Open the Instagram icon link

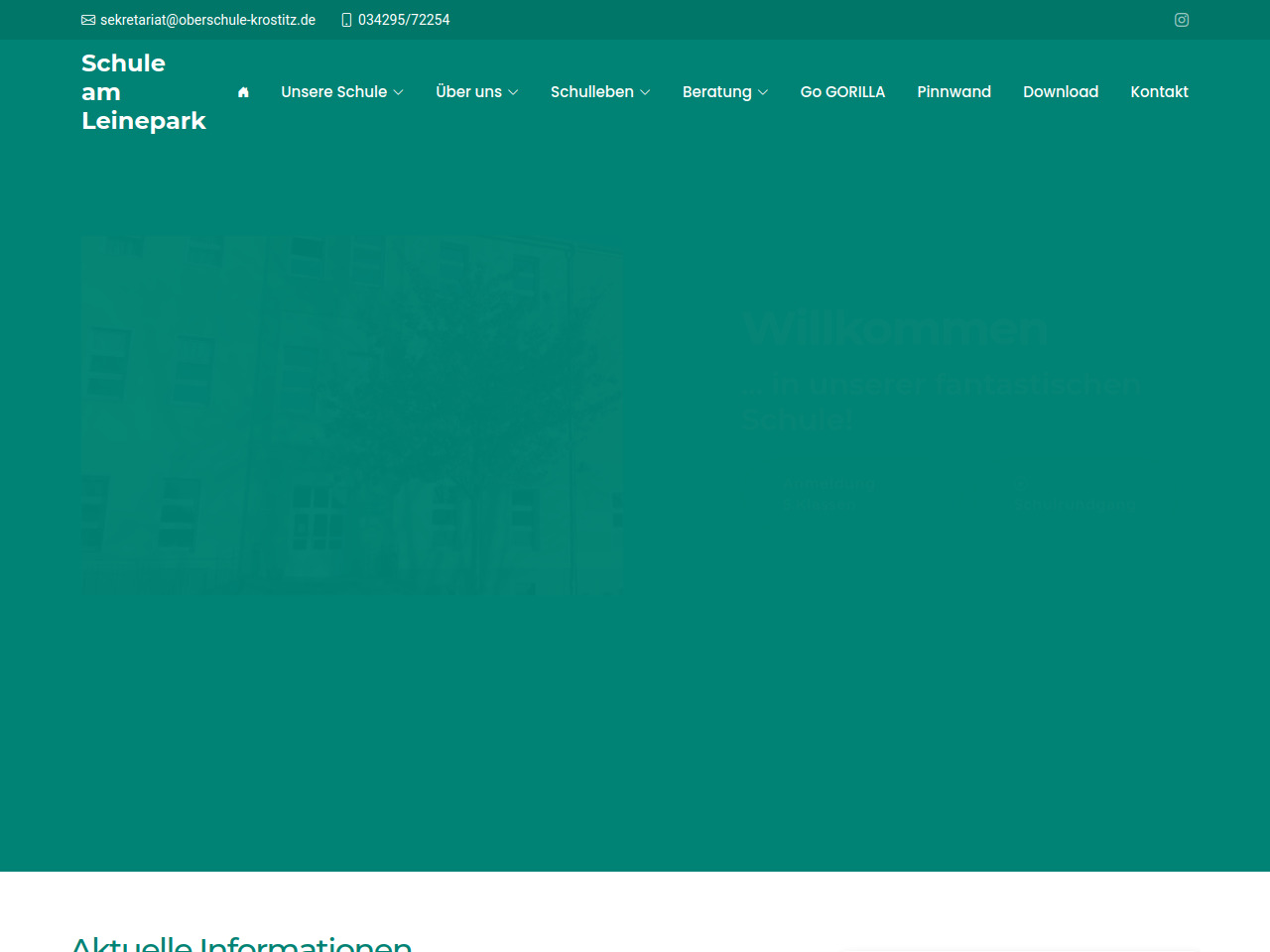pyautogui.click(x=1182, y=20)
